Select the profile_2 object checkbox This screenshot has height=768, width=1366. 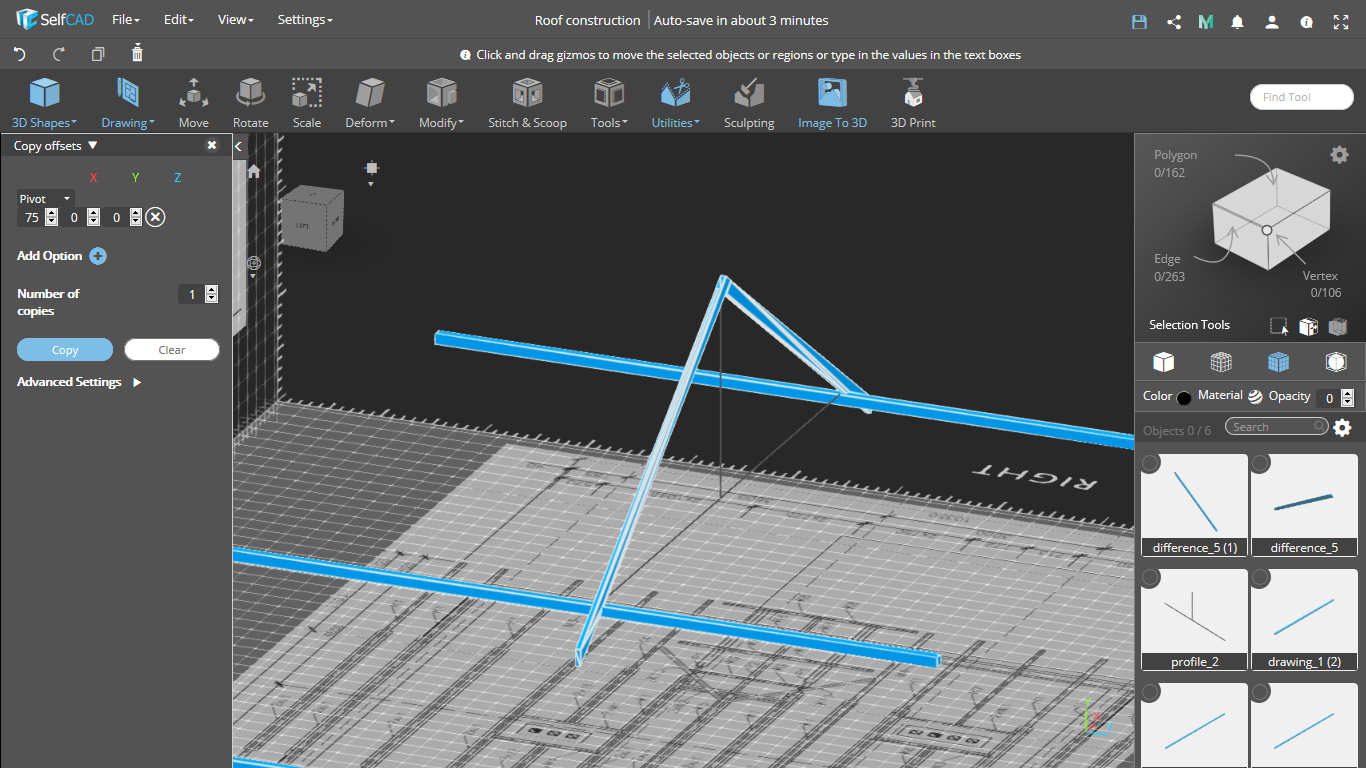[x=1151, y=578]
